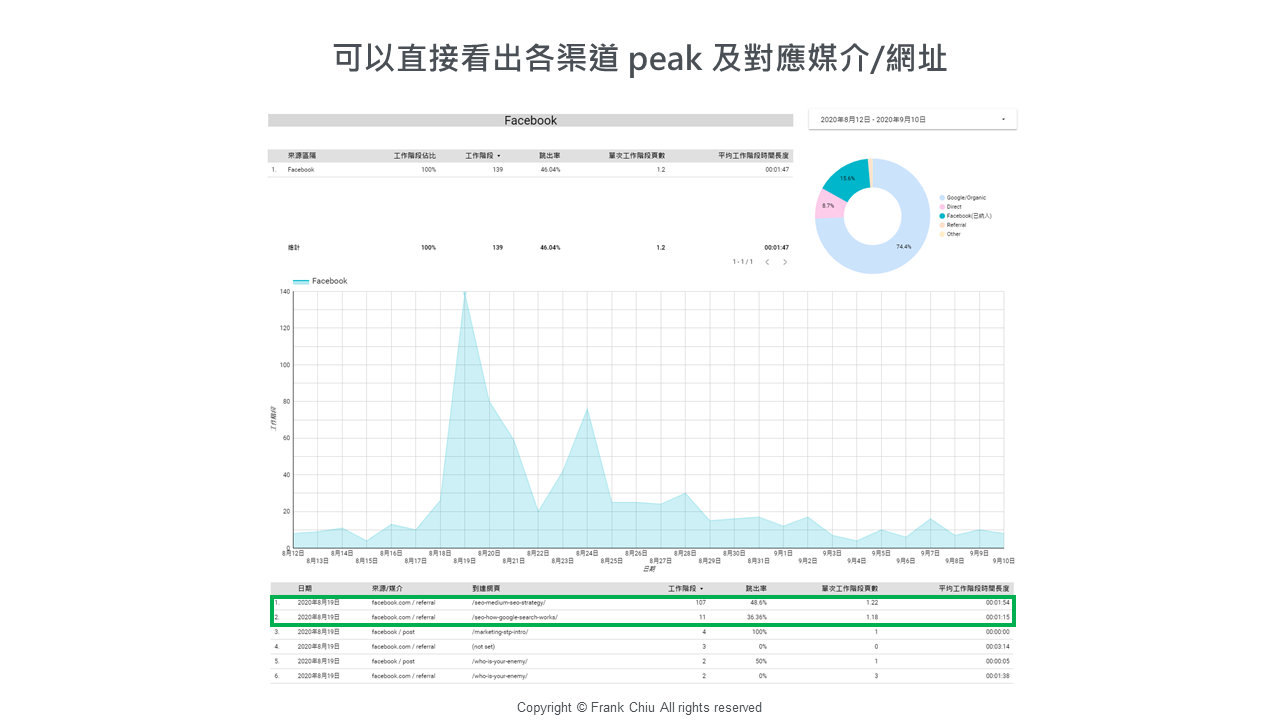
Task: Select the Facebook(已納入) legend dot
Action: (942, 216)
